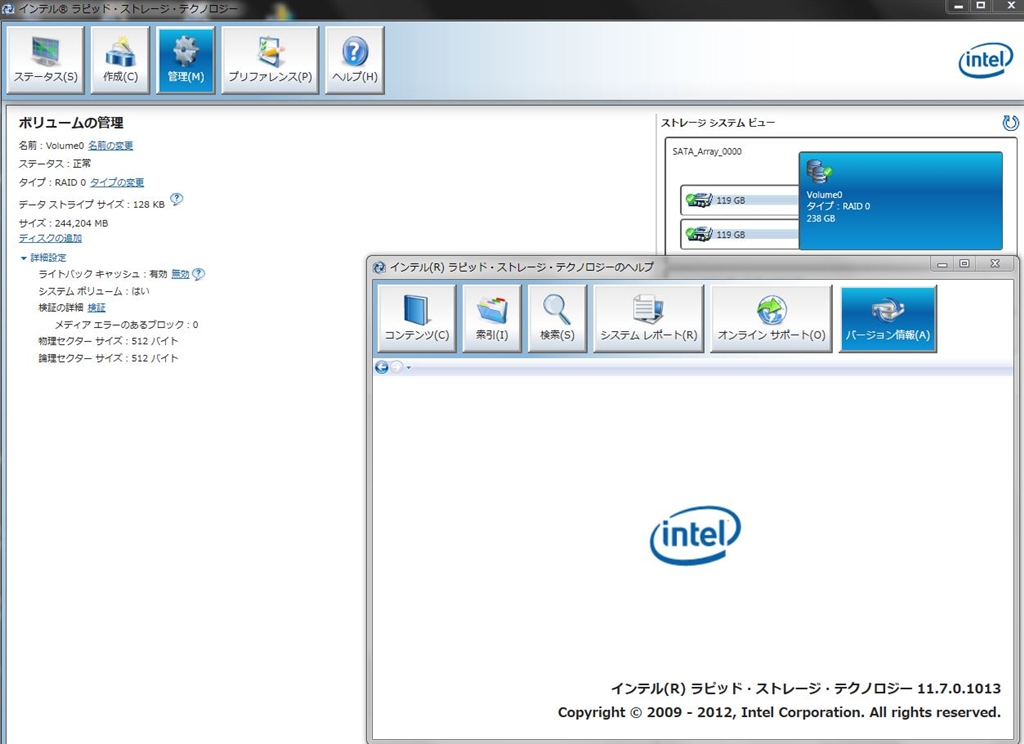The image size is (1024, 744).
Task: Click 論理セクター サイズ：512 バイト text
Action: (x=108, y=358)
